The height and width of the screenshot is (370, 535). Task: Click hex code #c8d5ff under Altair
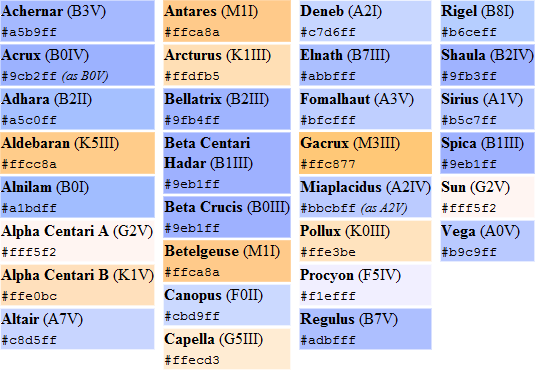(x=29, y=340)
